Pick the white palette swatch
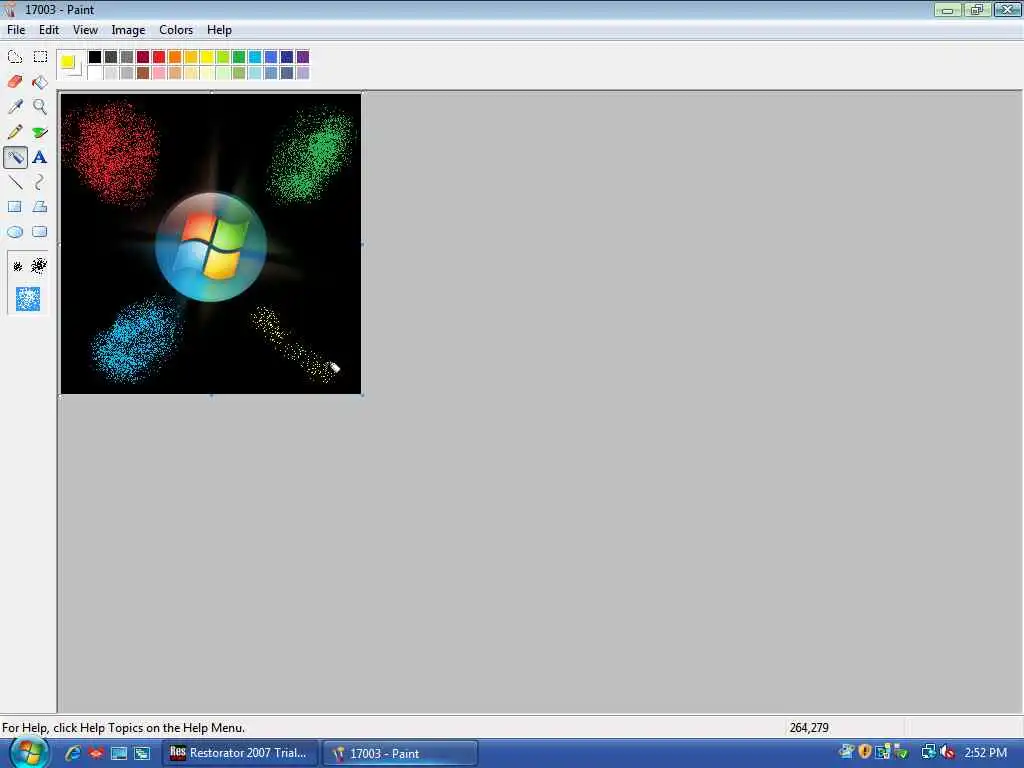This screenshot has height=768, width=1024. tap(95, 73)
